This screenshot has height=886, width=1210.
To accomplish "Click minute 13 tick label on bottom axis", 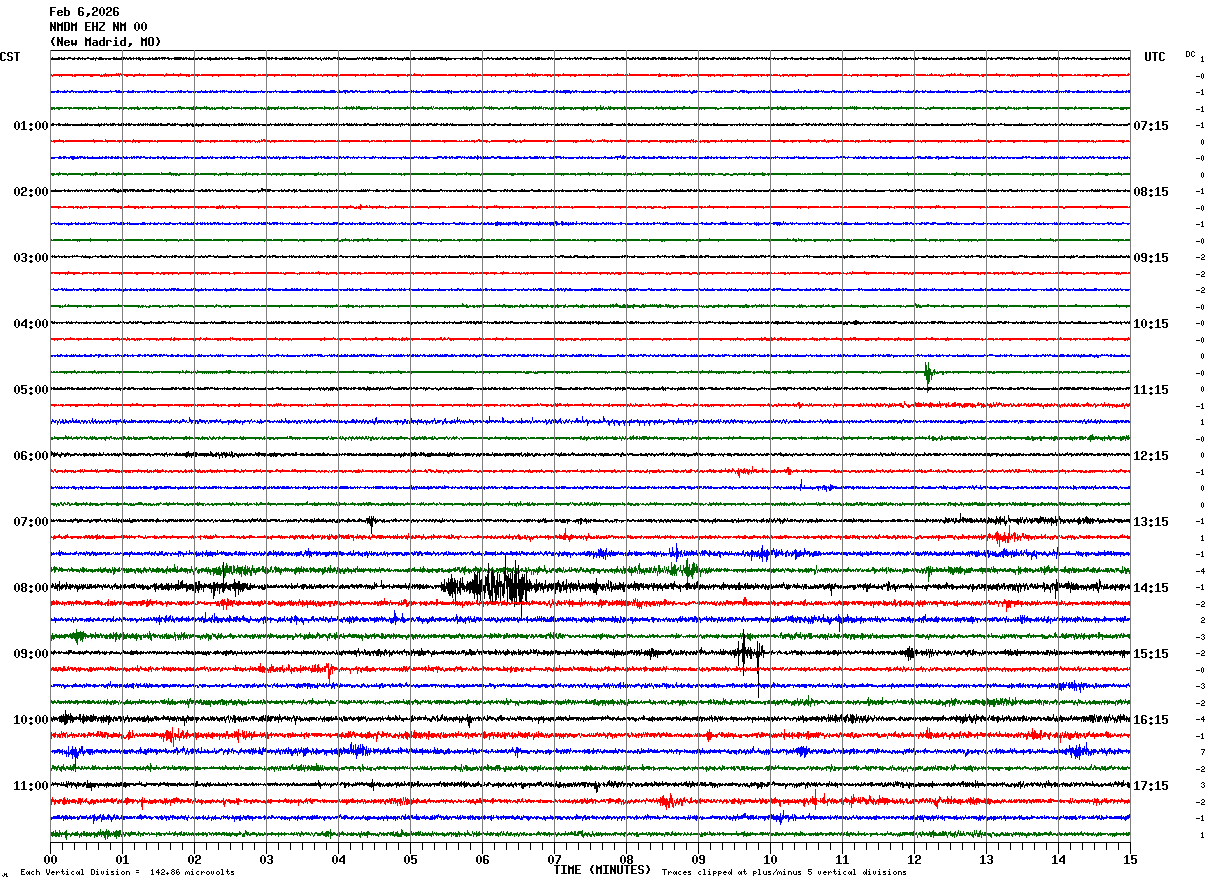I will [x=986, y=859].
